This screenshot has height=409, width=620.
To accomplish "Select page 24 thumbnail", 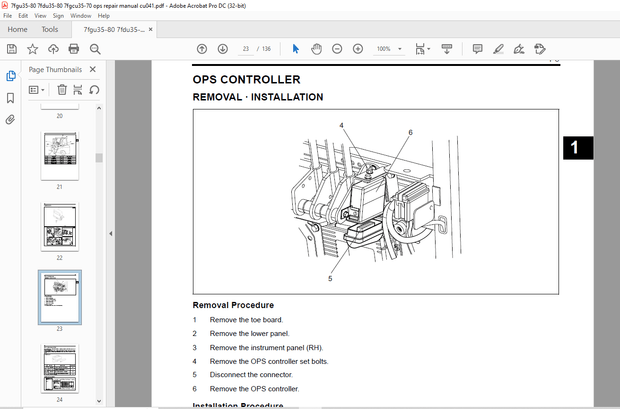I will (60, 368).
